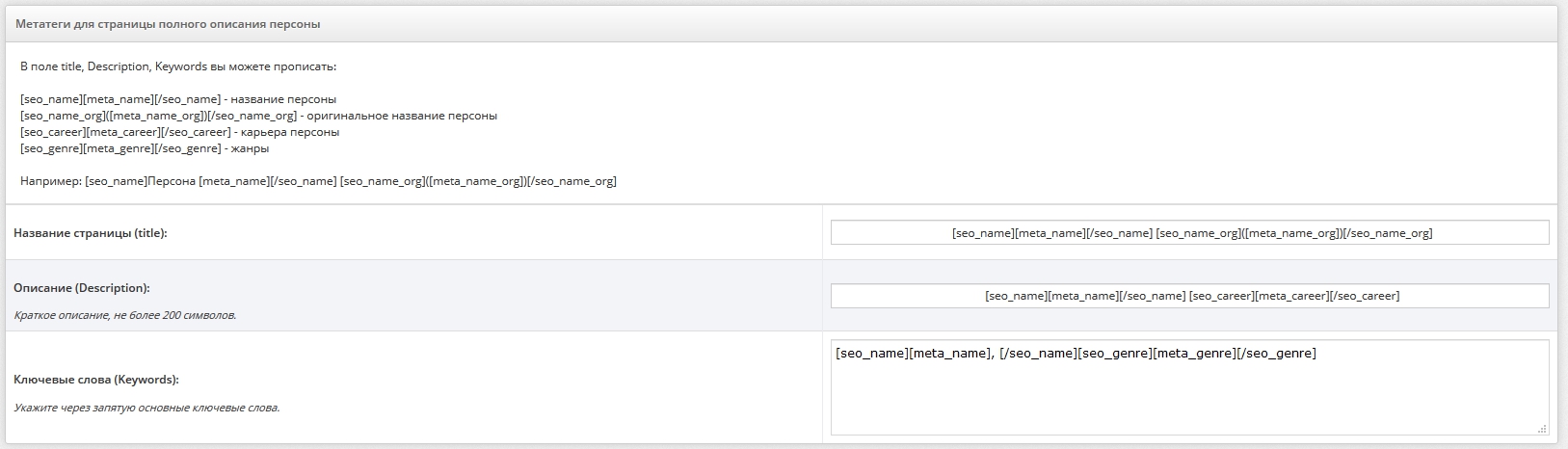Screen dimensions: 1568x449
Task: Place cursor on [seo_career] text in Description field
Action: (x=1222, y=296)
